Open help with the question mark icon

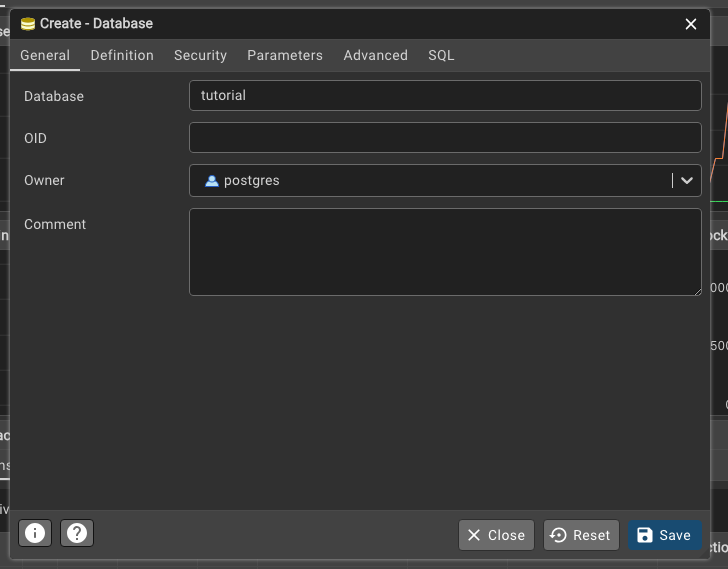pos(77,533)
